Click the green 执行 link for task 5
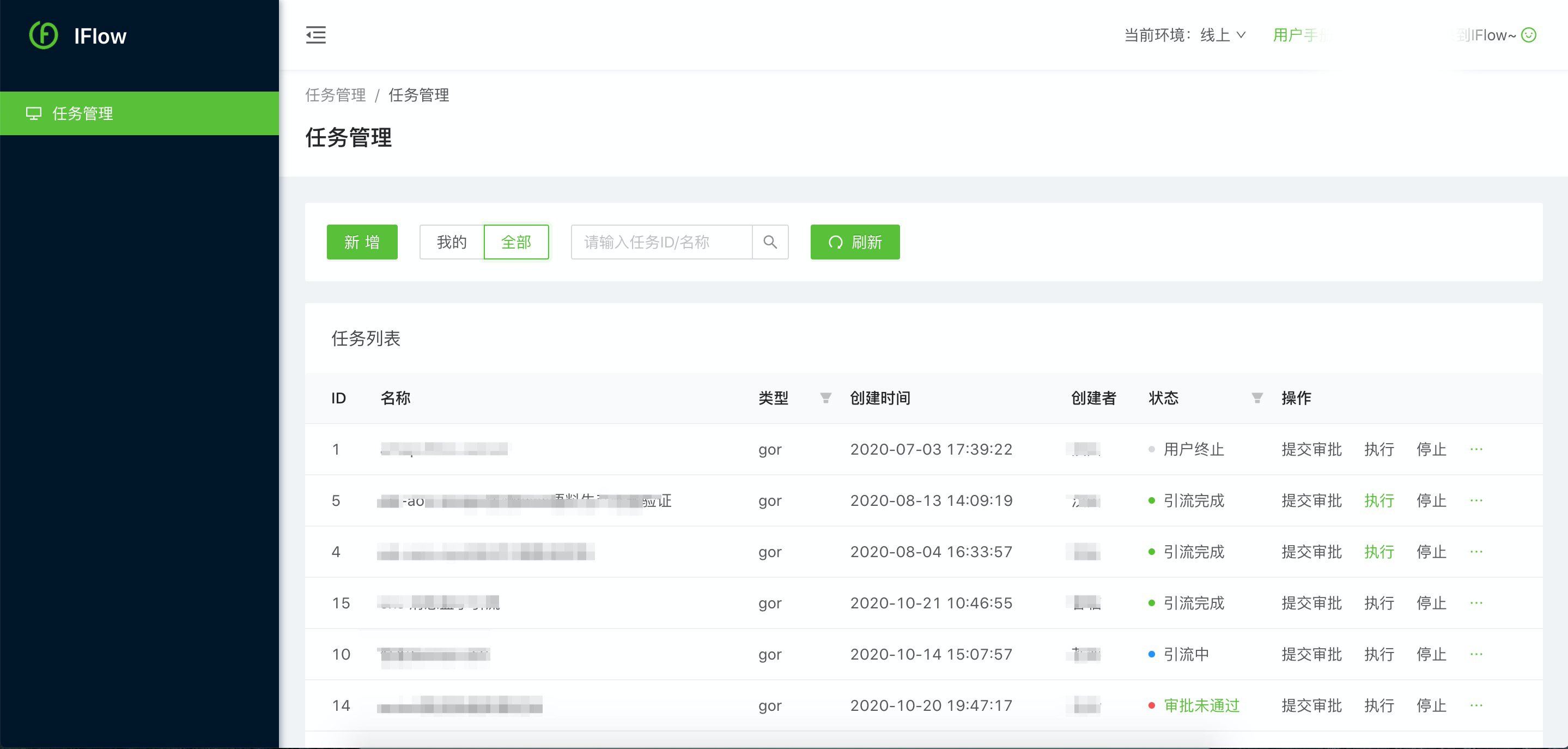This screenshot has width=1568, height=749. coord(1379,500)
